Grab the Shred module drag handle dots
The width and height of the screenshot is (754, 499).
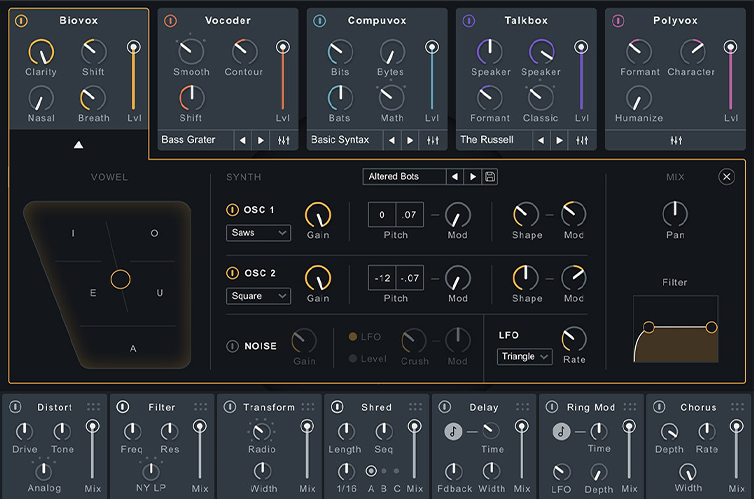coord(415,407)
